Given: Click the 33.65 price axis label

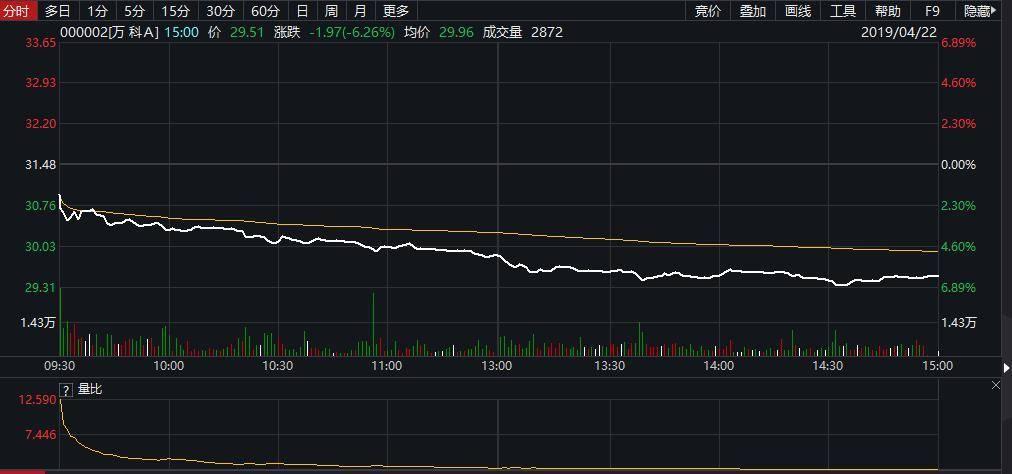Looking at the screenshot, I should pyautogui.click(x=40, y=43).
